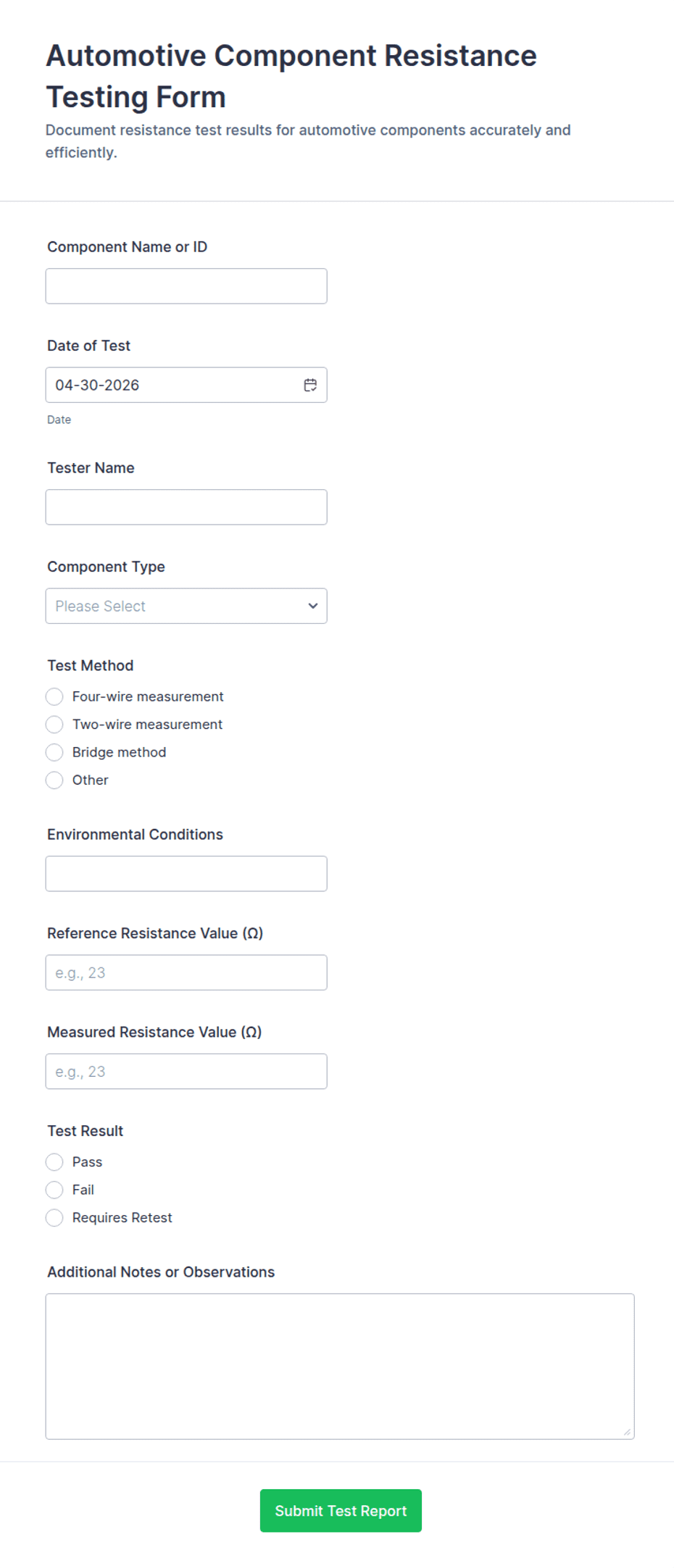Click the Environmental Conditions field
Image resolution: width=674 pixels, height=1568 pixels.
pos(186,874)
